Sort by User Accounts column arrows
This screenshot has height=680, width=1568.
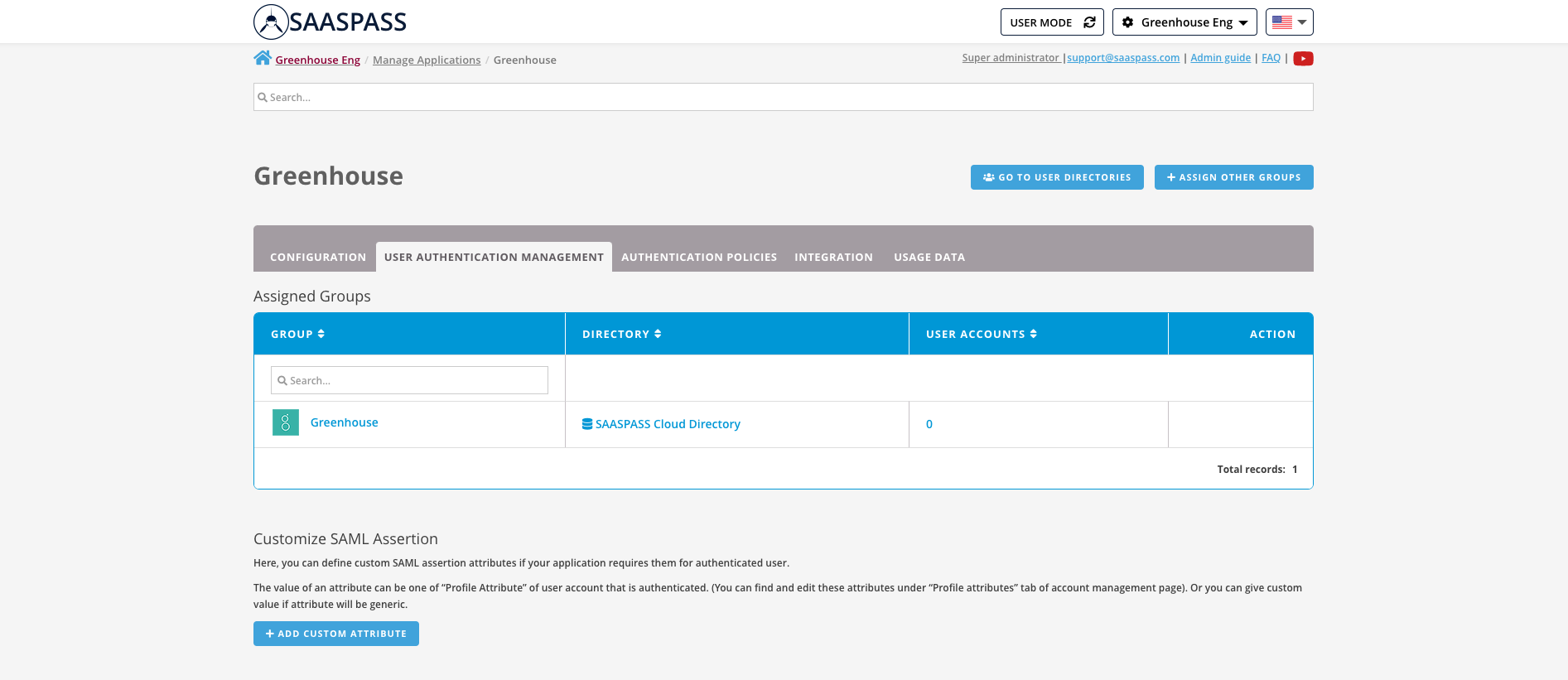point(1034,334)
